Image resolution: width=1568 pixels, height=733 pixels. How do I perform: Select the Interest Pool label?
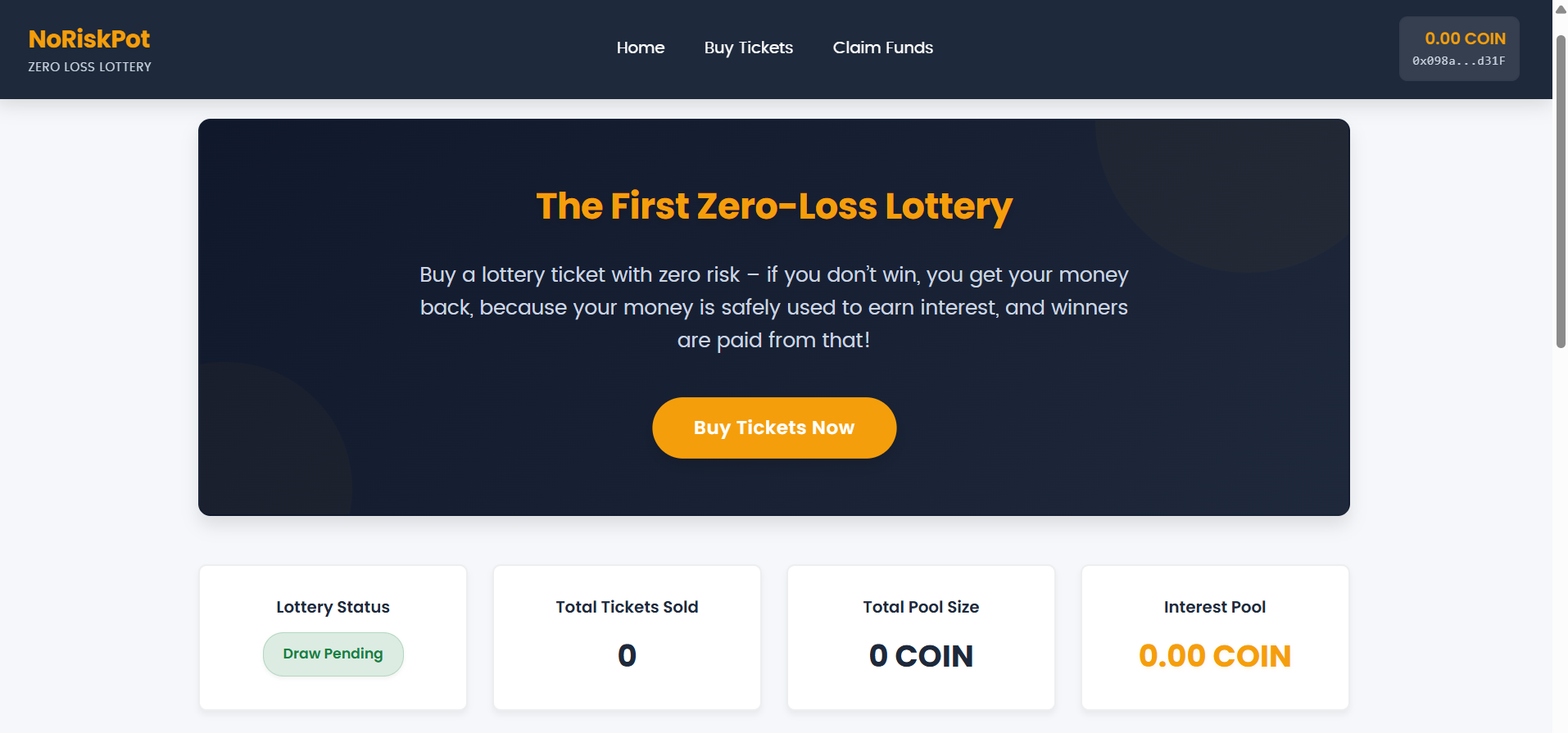coord(1215,607)
